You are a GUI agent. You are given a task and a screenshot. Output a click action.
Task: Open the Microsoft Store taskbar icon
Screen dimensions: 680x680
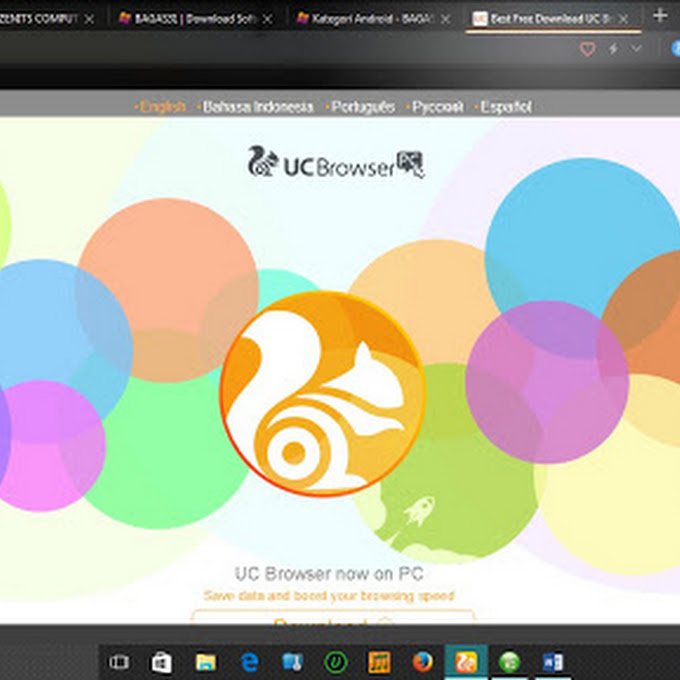click(161, 663)
